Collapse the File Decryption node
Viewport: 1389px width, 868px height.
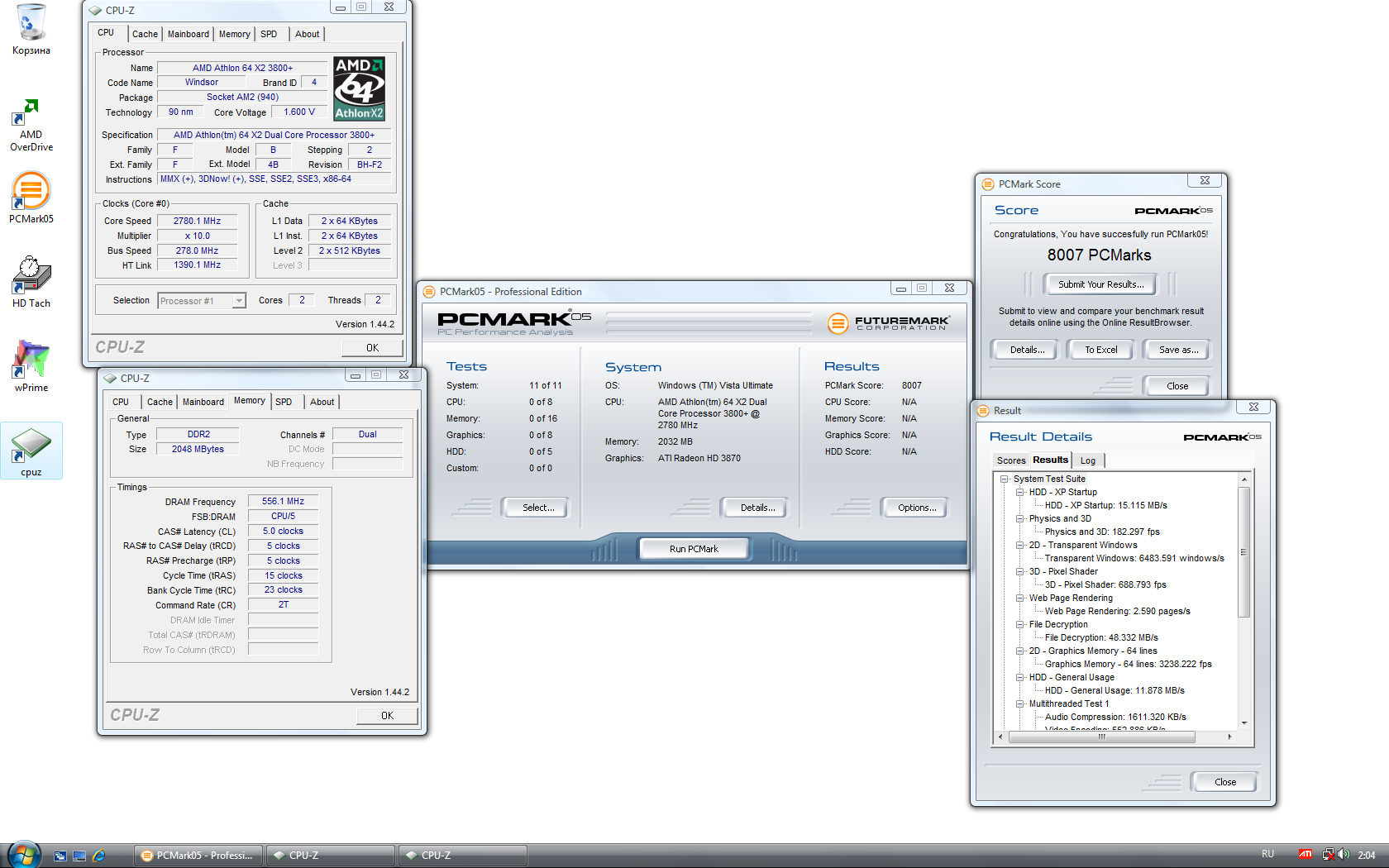click(1019, 625)
